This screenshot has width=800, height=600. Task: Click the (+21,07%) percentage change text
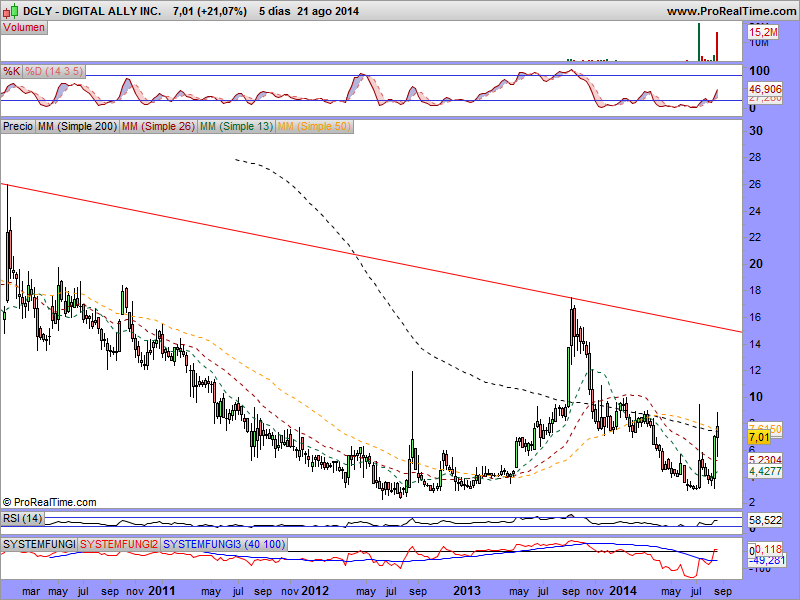pos(221,11)
